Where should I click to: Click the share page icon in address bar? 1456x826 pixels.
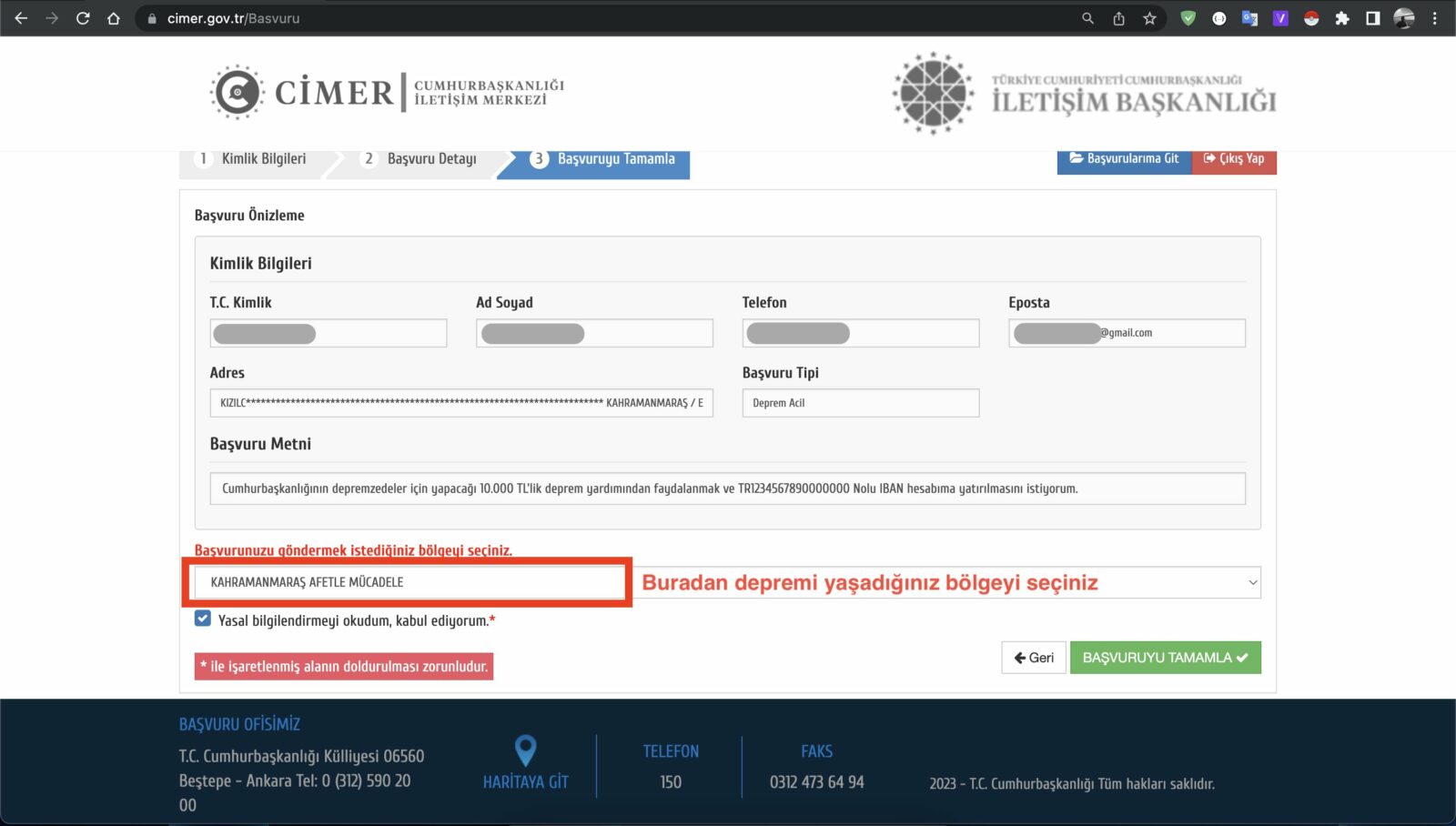click(x=1118, y=18)
